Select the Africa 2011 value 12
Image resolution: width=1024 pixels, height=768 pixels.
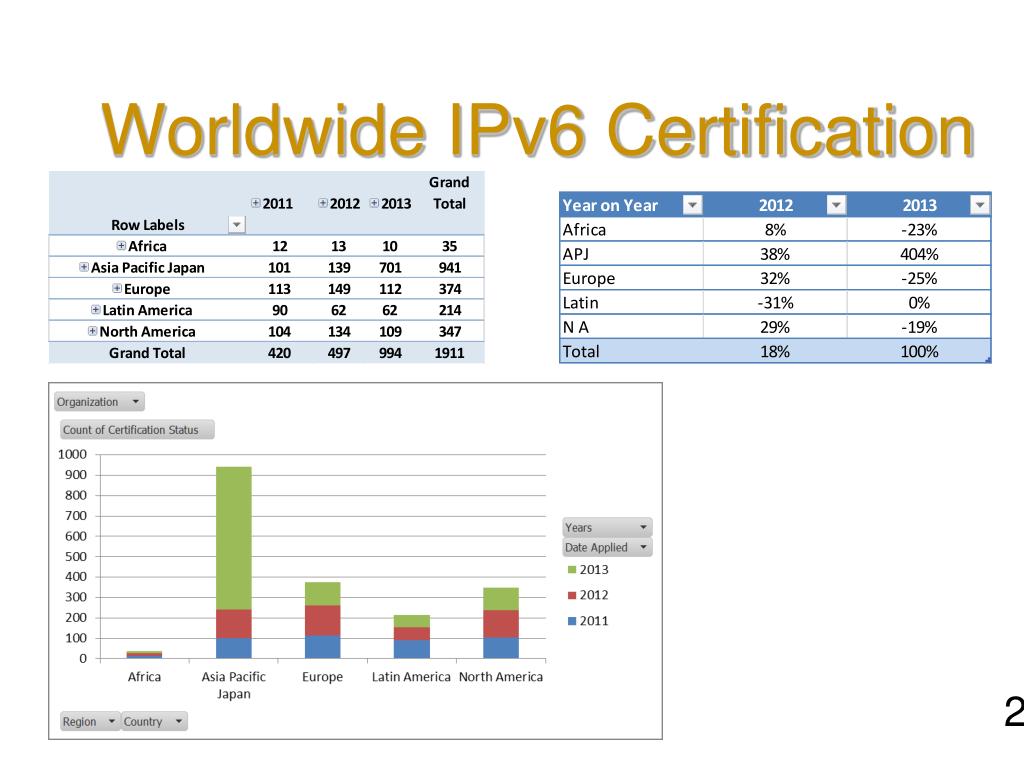click(x=280, y=246)
